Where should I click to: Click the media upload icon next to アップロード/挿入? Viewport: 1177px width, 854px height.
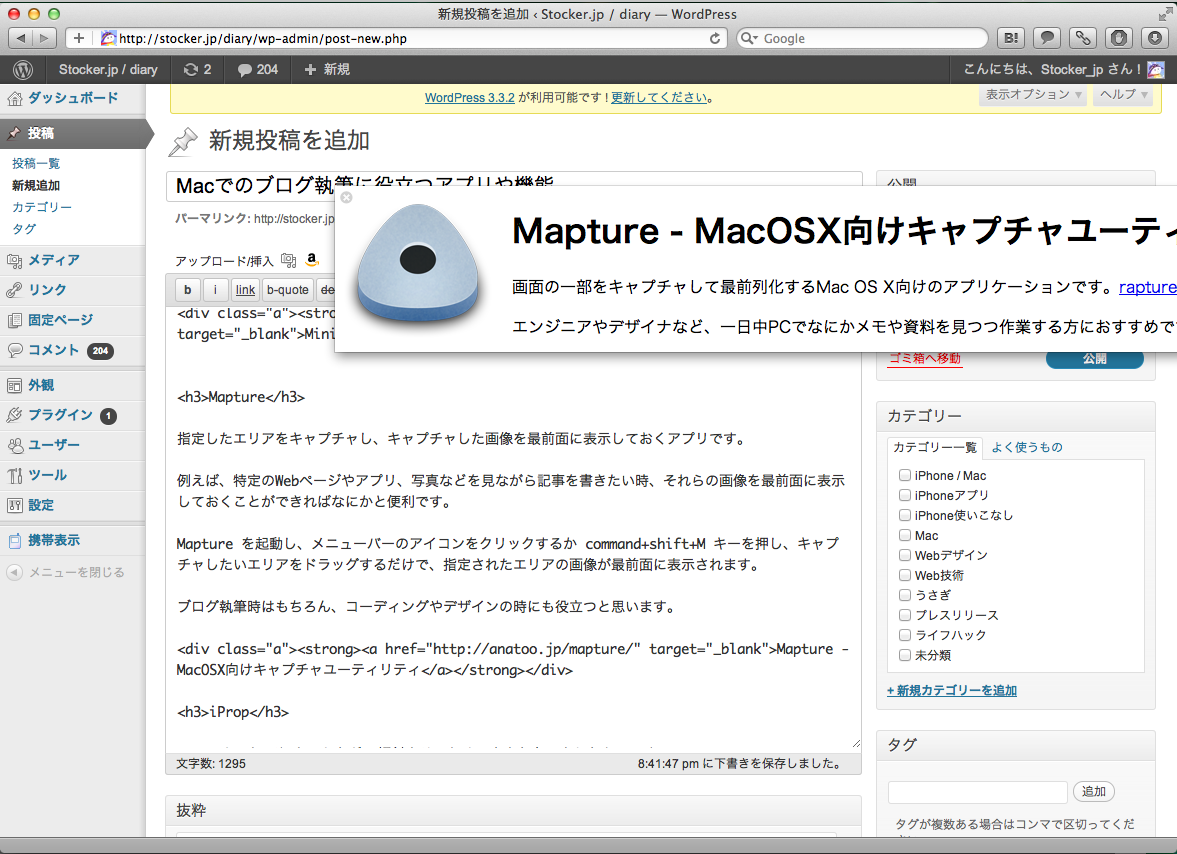click(x=288, y=259)
